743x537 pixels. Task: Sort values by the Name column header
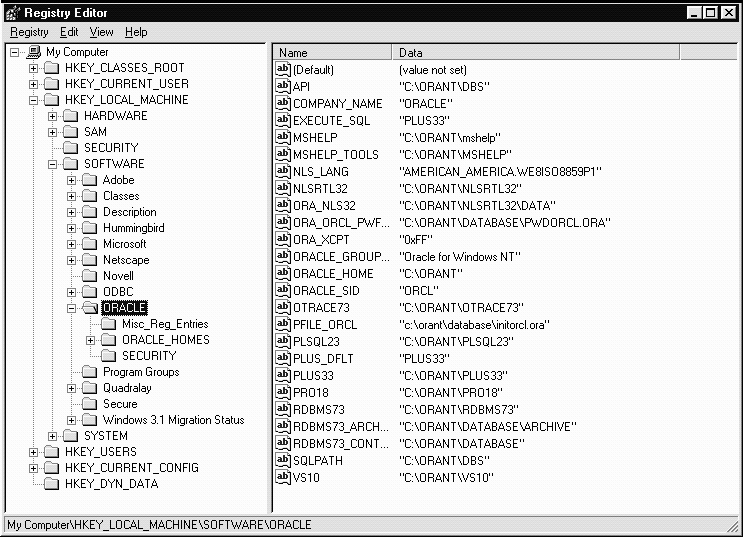pyautogui.click(x=332, y=52)
